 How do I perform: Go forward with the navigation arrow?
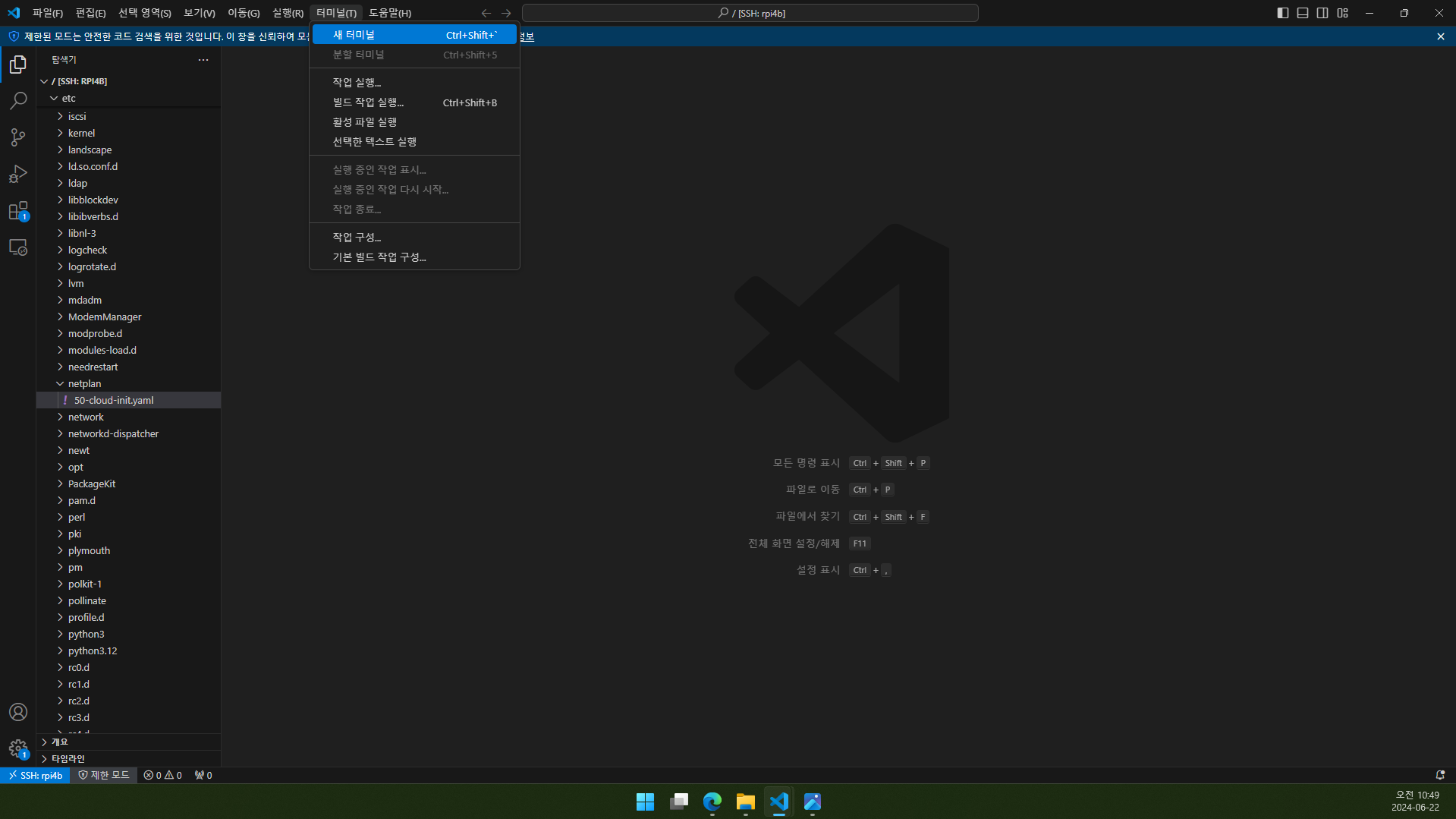[506, 13]
